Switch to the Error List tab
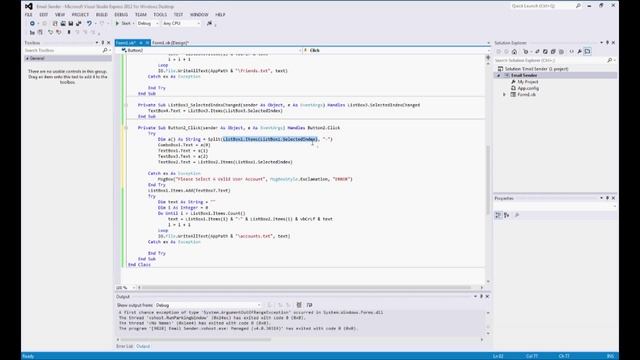Image resolution: width=640 pixels, height=360 pixels. pyautogui.click(x=124, y=346)
